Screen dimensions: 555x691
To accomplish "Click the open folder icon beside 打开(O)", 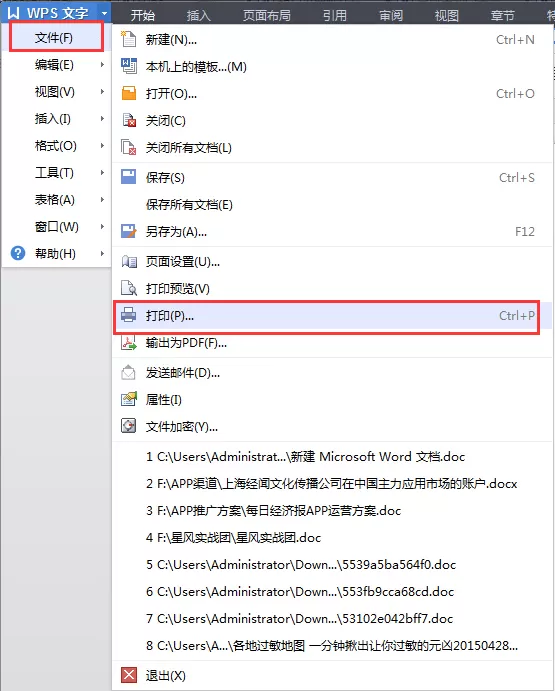I will tap(129, 93).
